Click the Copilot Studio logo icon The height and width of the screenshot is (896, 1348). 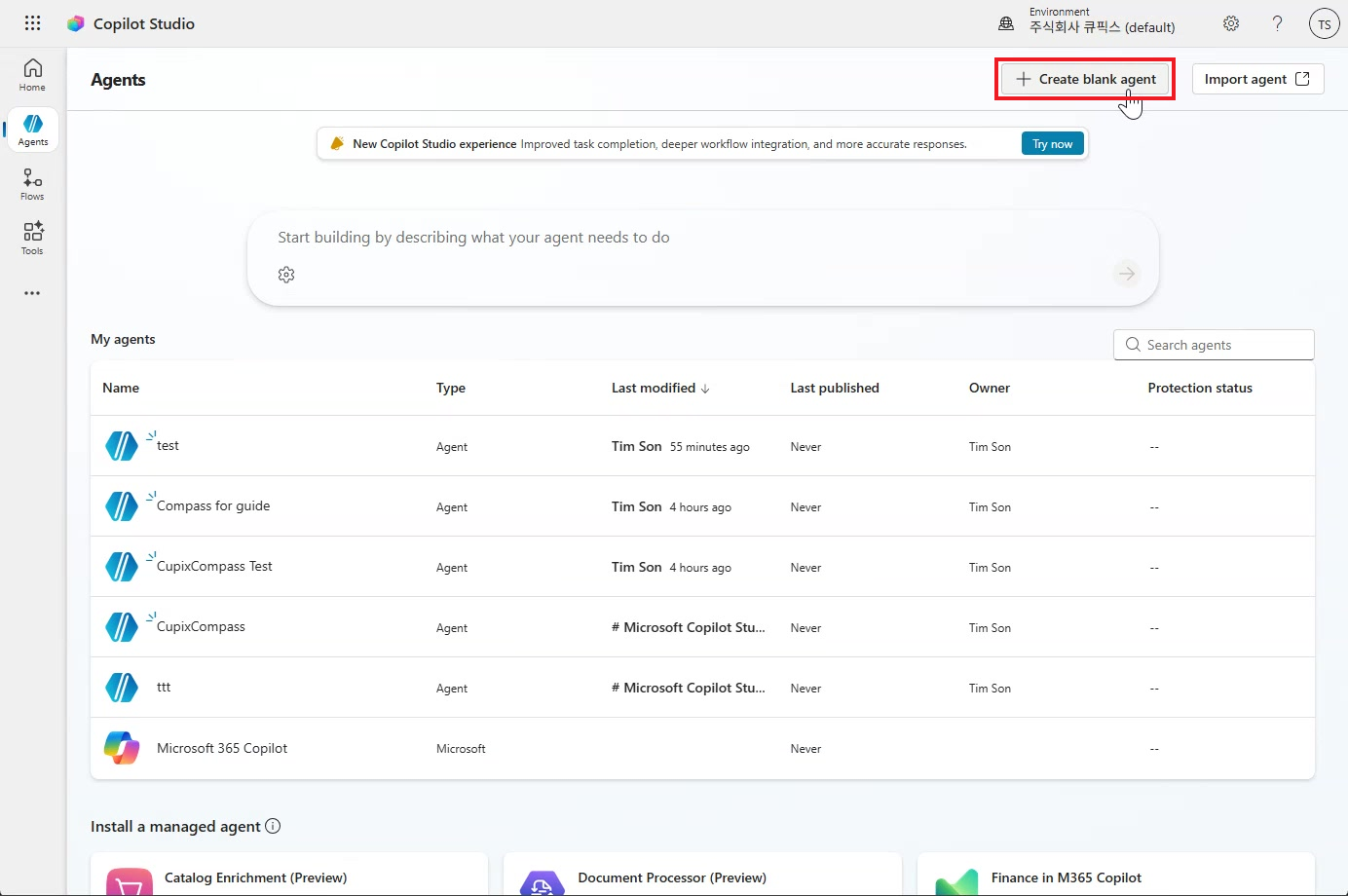(x=75, y=23)
